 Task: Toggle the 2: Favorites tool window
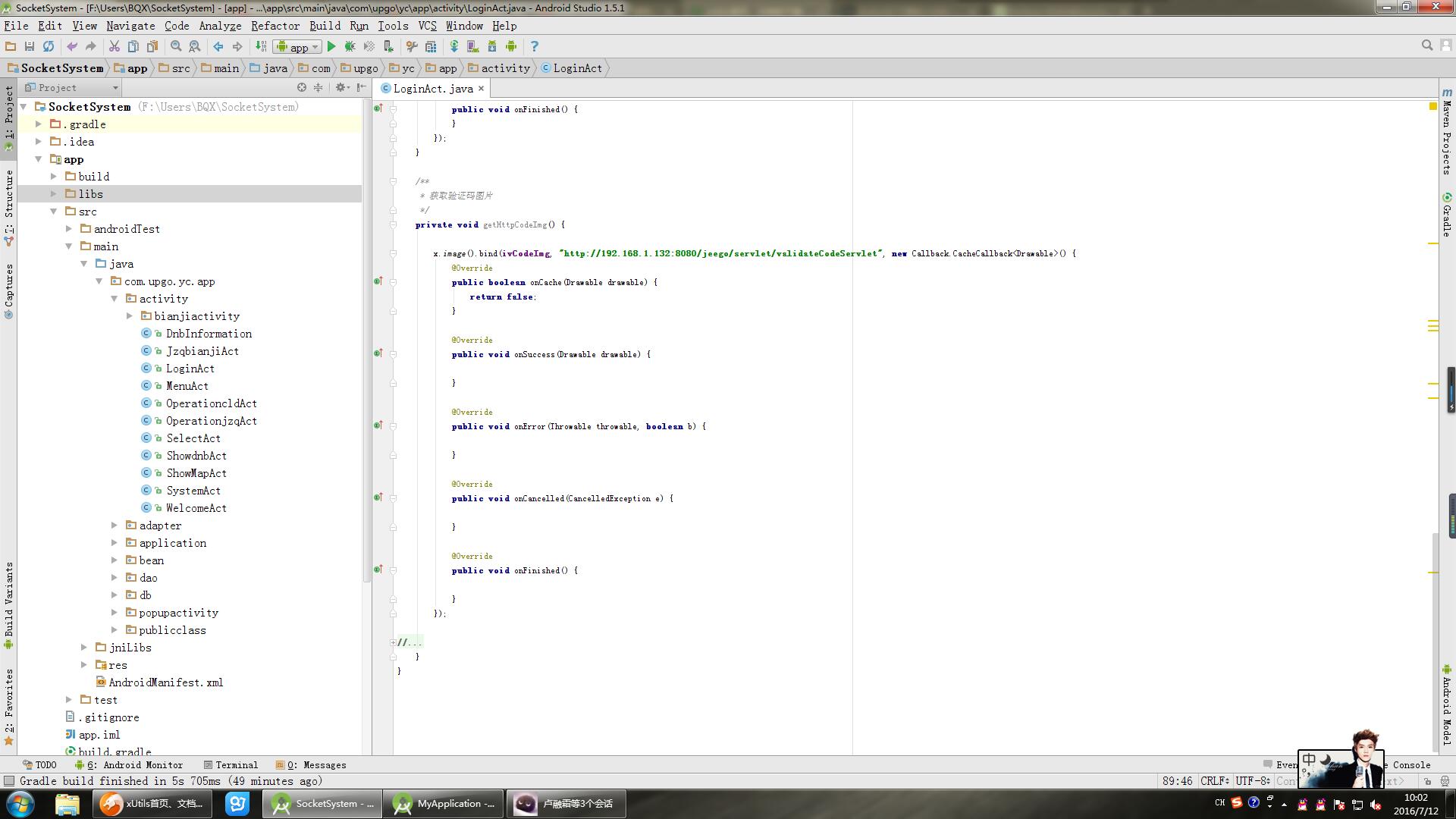tap(9, 707)
